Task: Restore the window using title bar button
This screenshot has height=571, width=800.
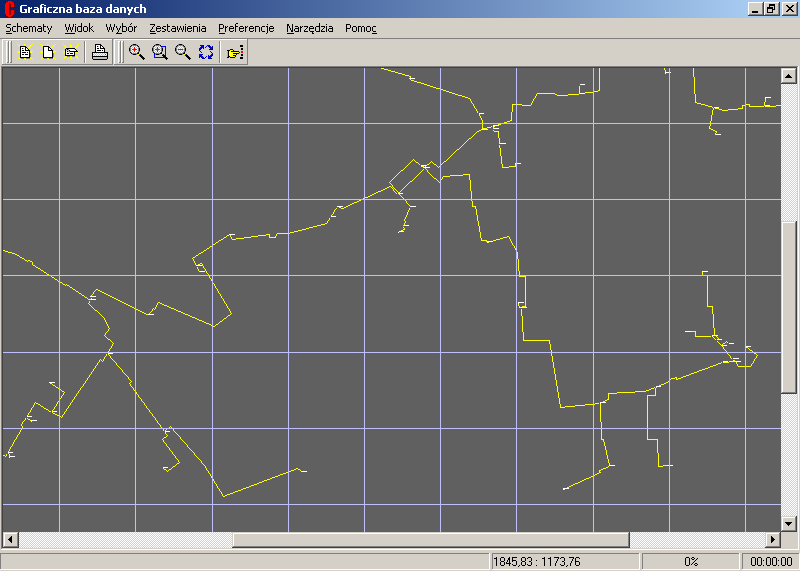Action: point(771,9)
